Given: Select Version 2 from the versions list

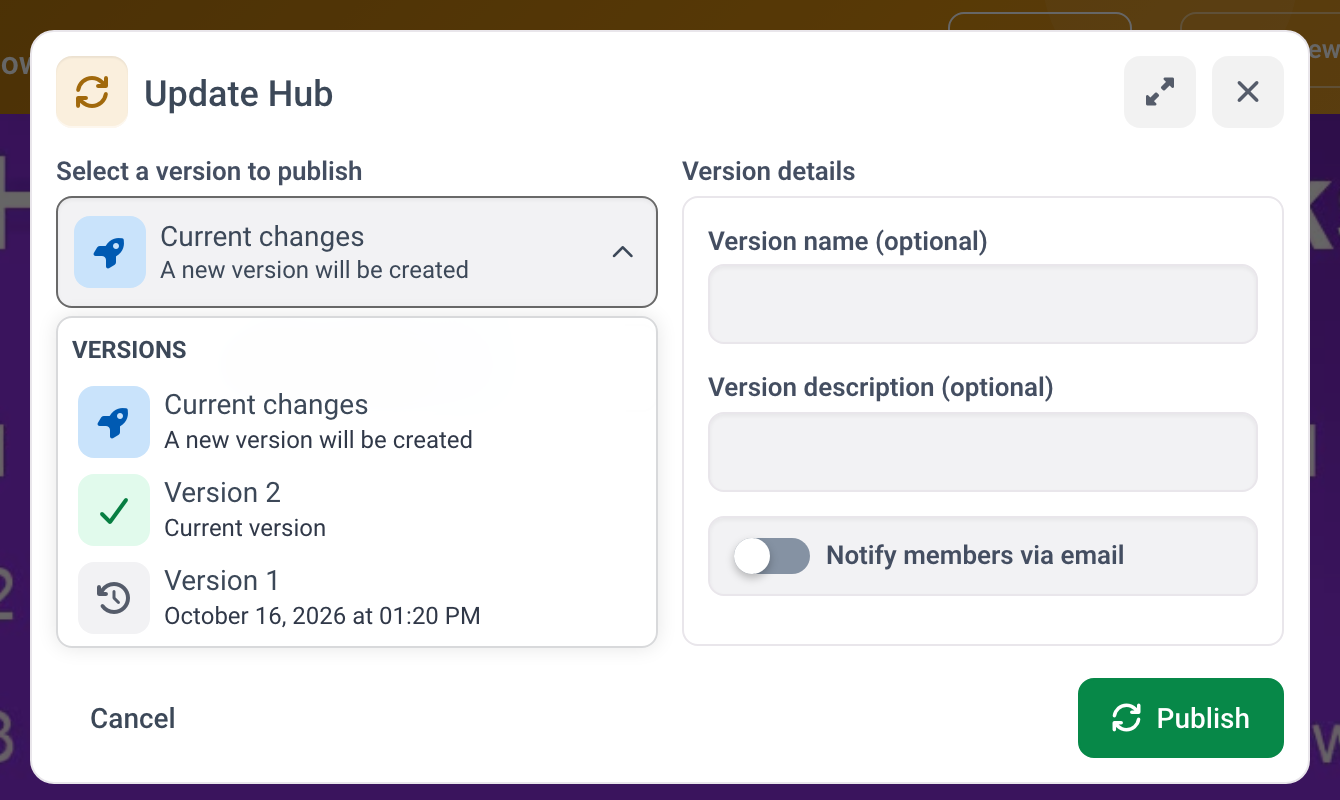Looking at the screenshot, I should [357, 510].
